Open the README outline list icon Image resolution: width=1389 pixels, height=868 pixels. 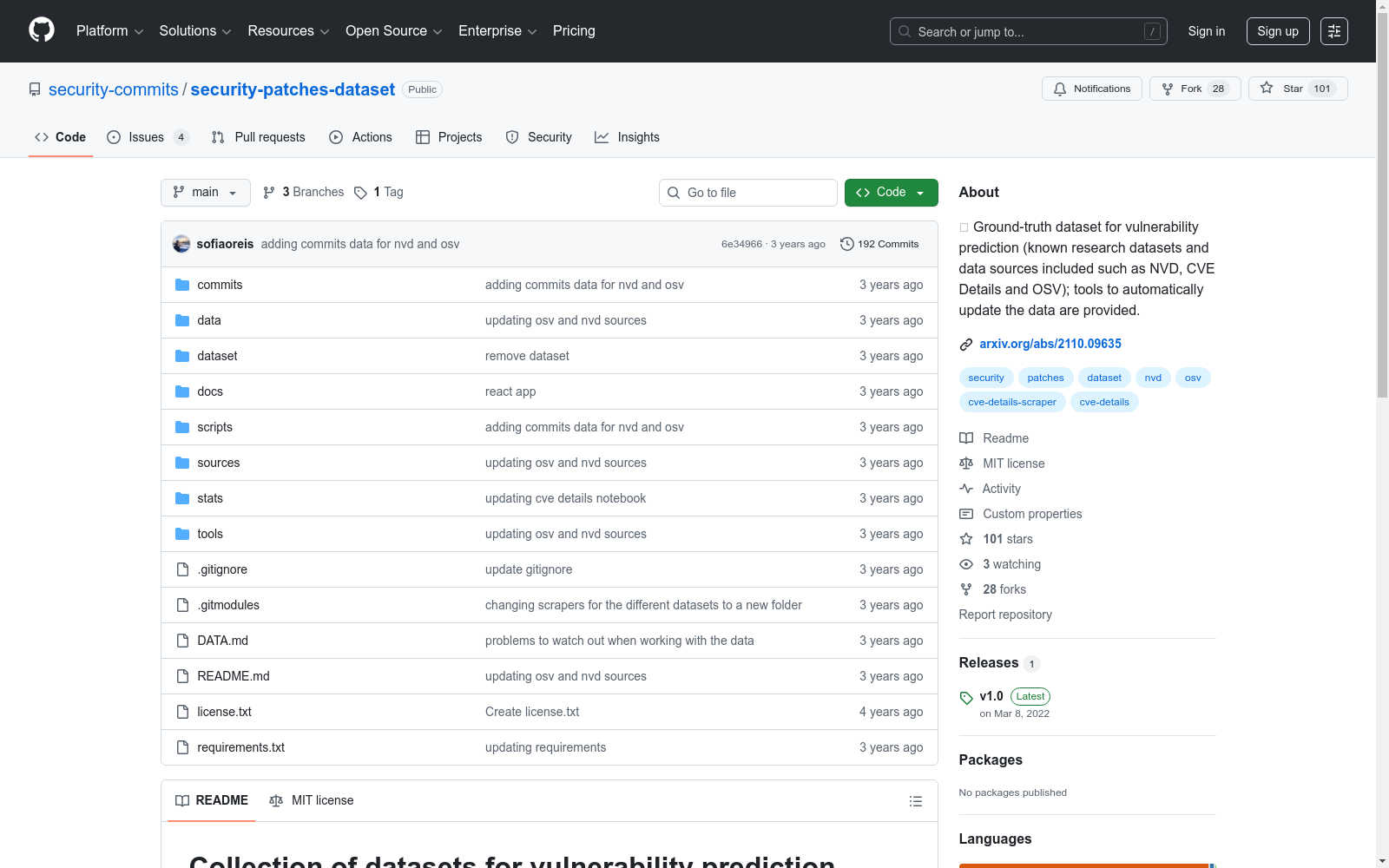pos(915,801)
